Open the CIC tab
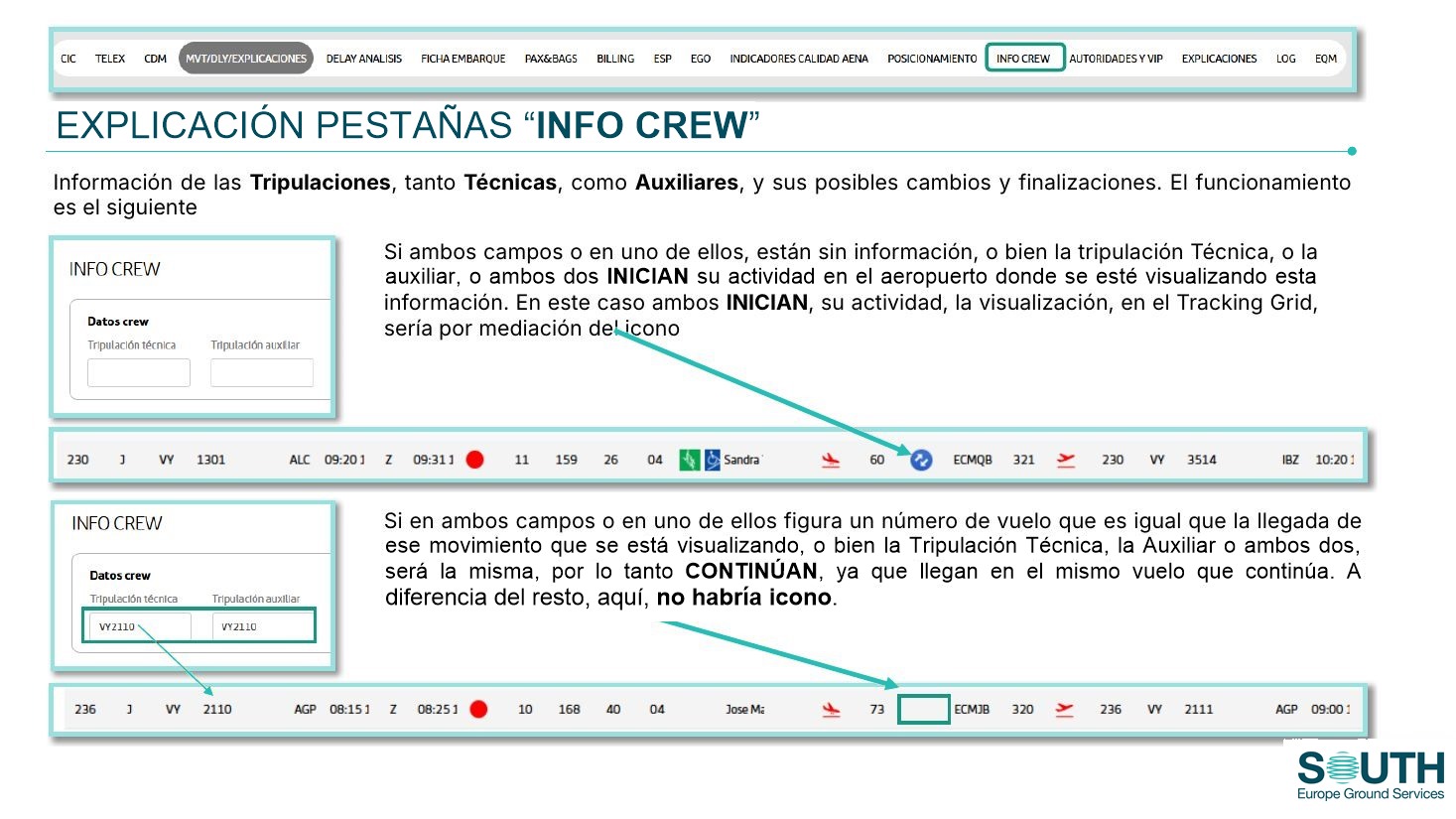The height and width of the screenshot is (819, 1456). coord(68,59)
